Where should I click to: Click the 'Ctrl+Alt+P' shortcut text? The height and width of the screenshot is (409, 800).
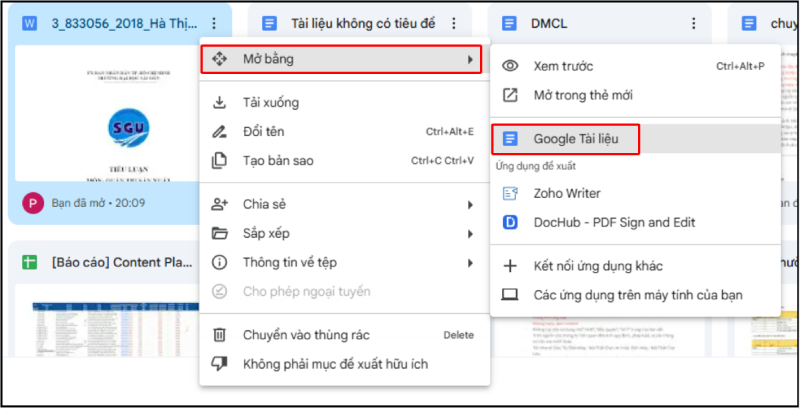(x=740, y=66)
